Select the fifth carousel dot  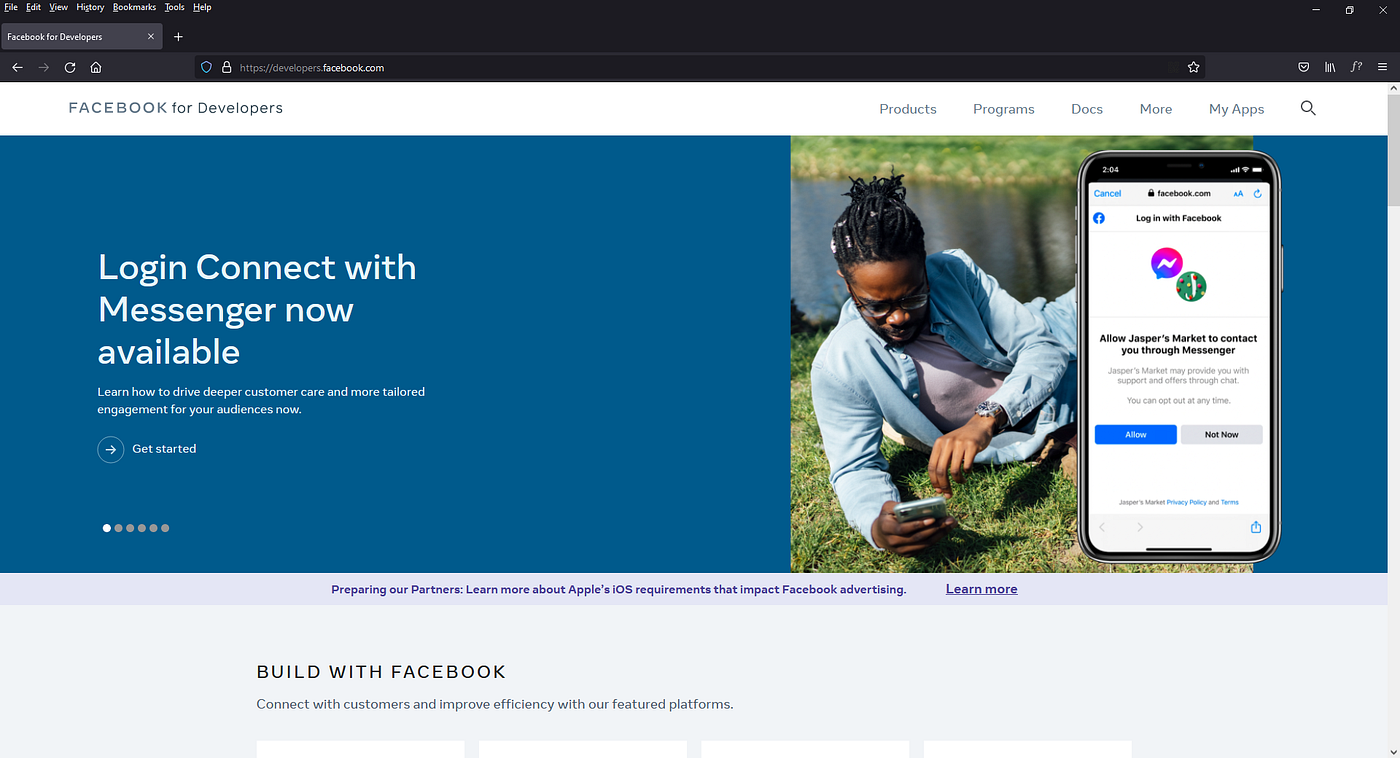pos(153,528)
